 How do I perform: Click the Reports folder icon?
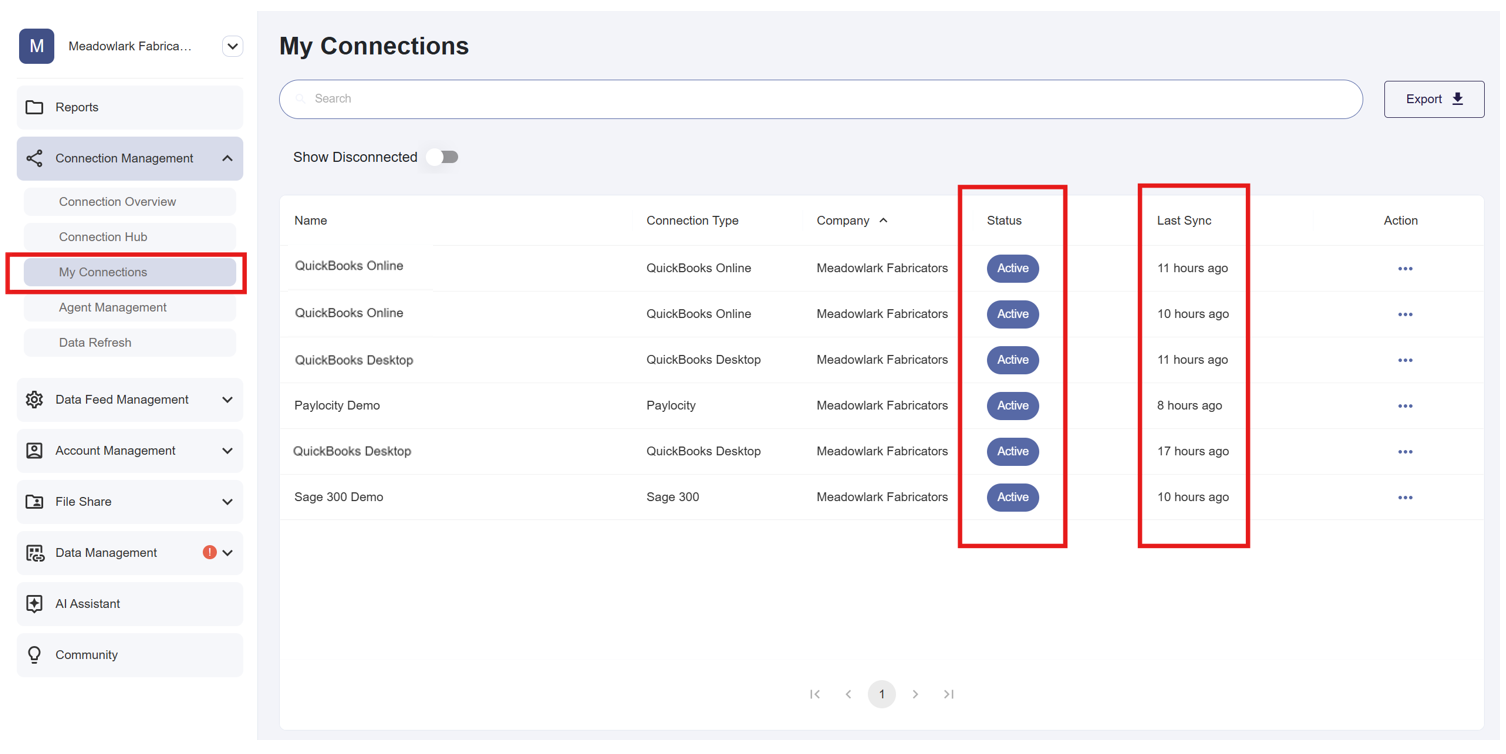pyautogui.click(x=34, y=107)
